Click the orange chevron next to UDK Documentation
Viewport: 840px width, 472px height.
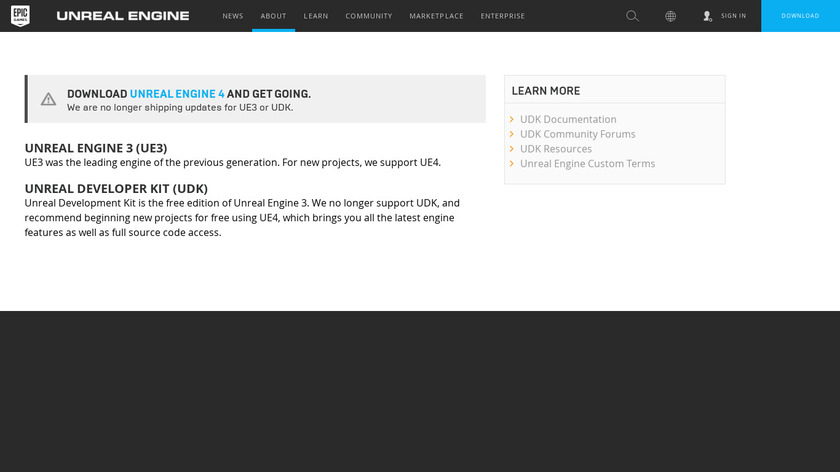[512, 119]
